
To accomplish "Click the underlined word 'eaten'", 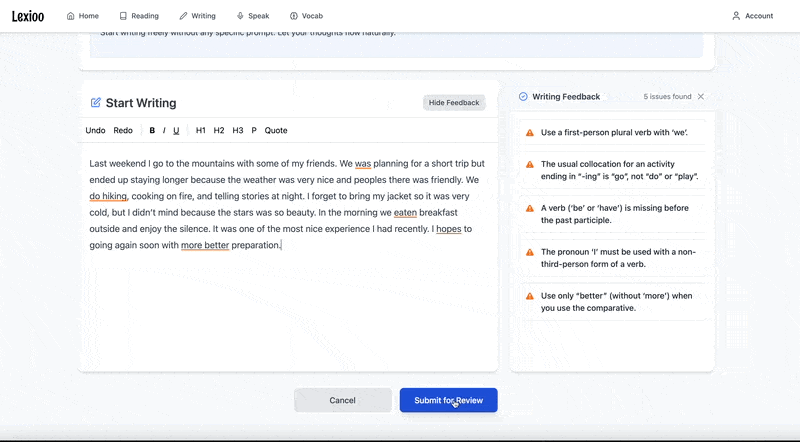I will tap(405, 212).
